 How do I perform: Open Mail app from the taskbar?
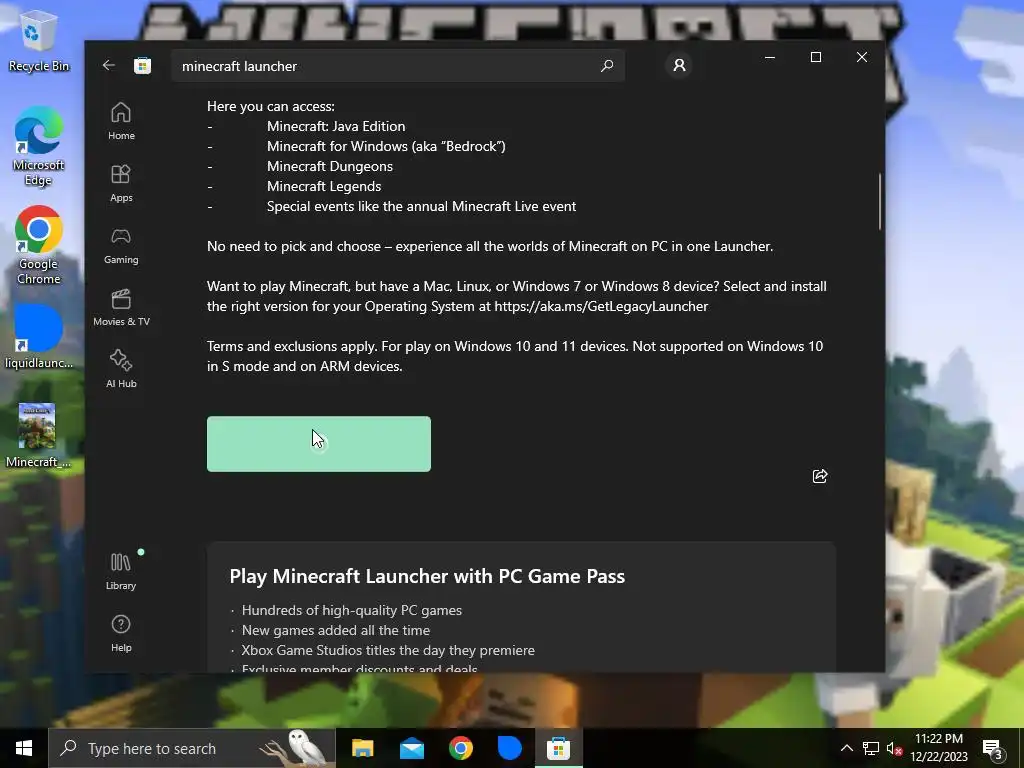click(411, 748)
